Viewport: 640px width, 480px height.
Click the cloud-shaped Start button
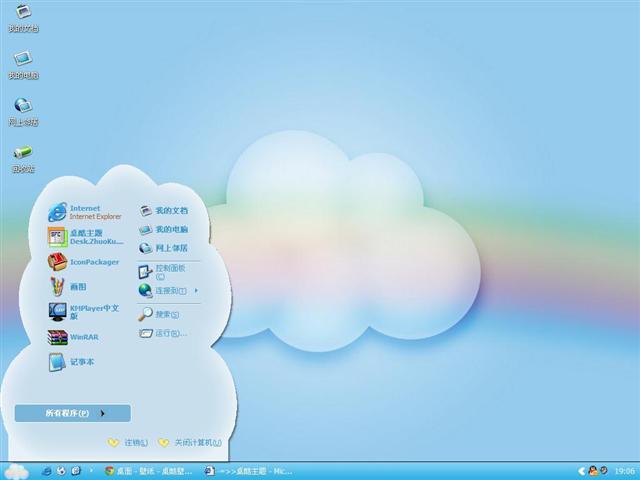pos(16,471)
